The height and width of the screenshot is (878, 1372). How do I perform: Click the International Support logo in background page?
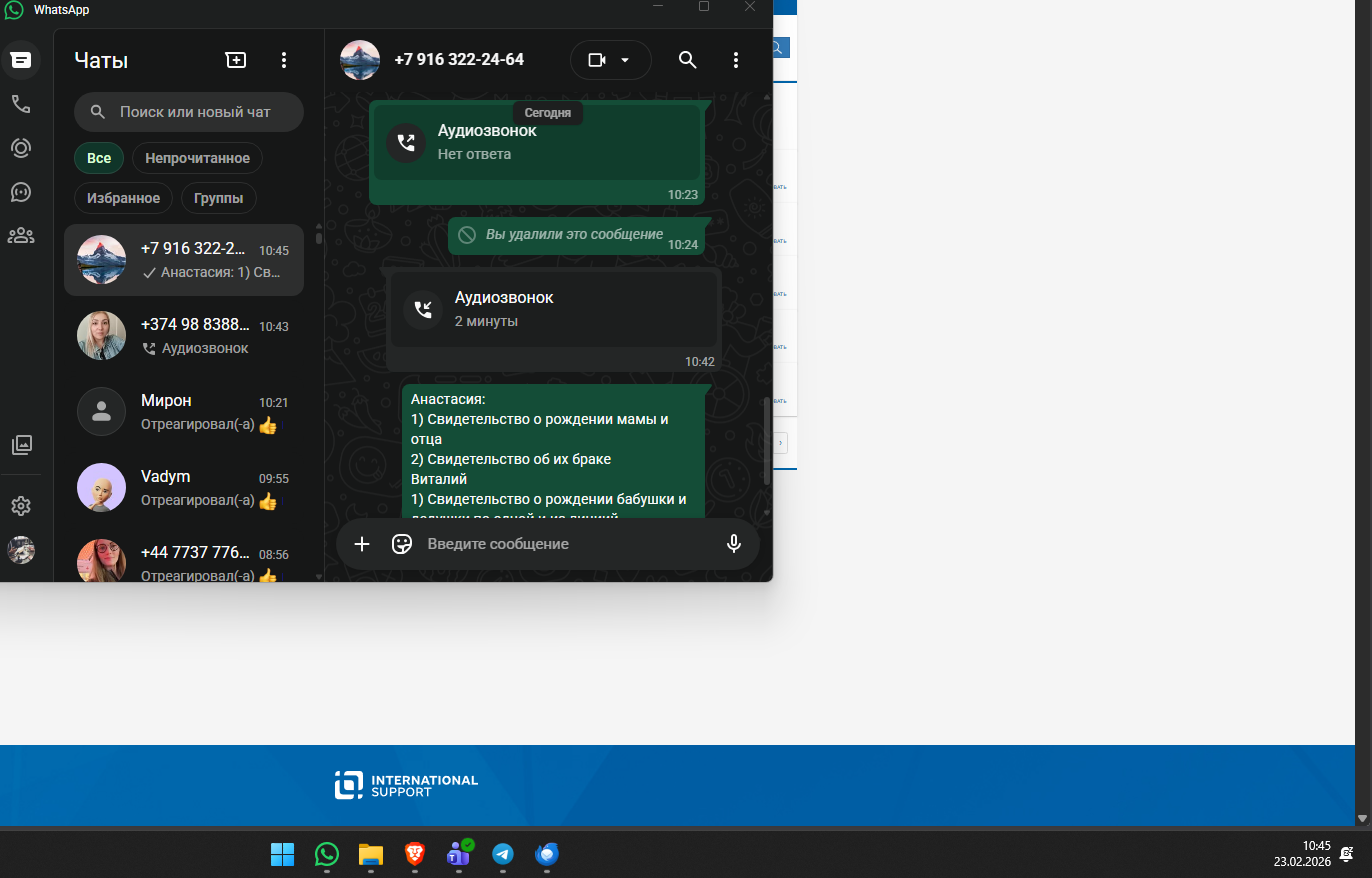click(406, 786)
